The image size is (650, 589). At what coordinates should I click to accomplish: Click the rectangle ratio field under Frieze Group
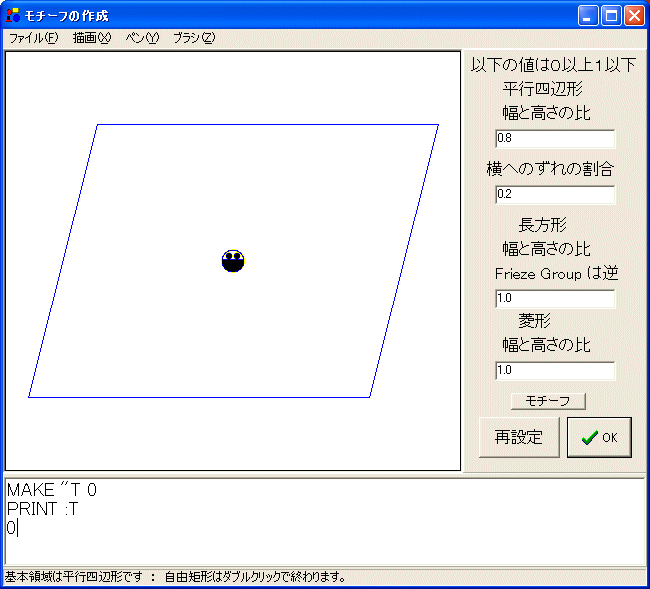[555, 298]
